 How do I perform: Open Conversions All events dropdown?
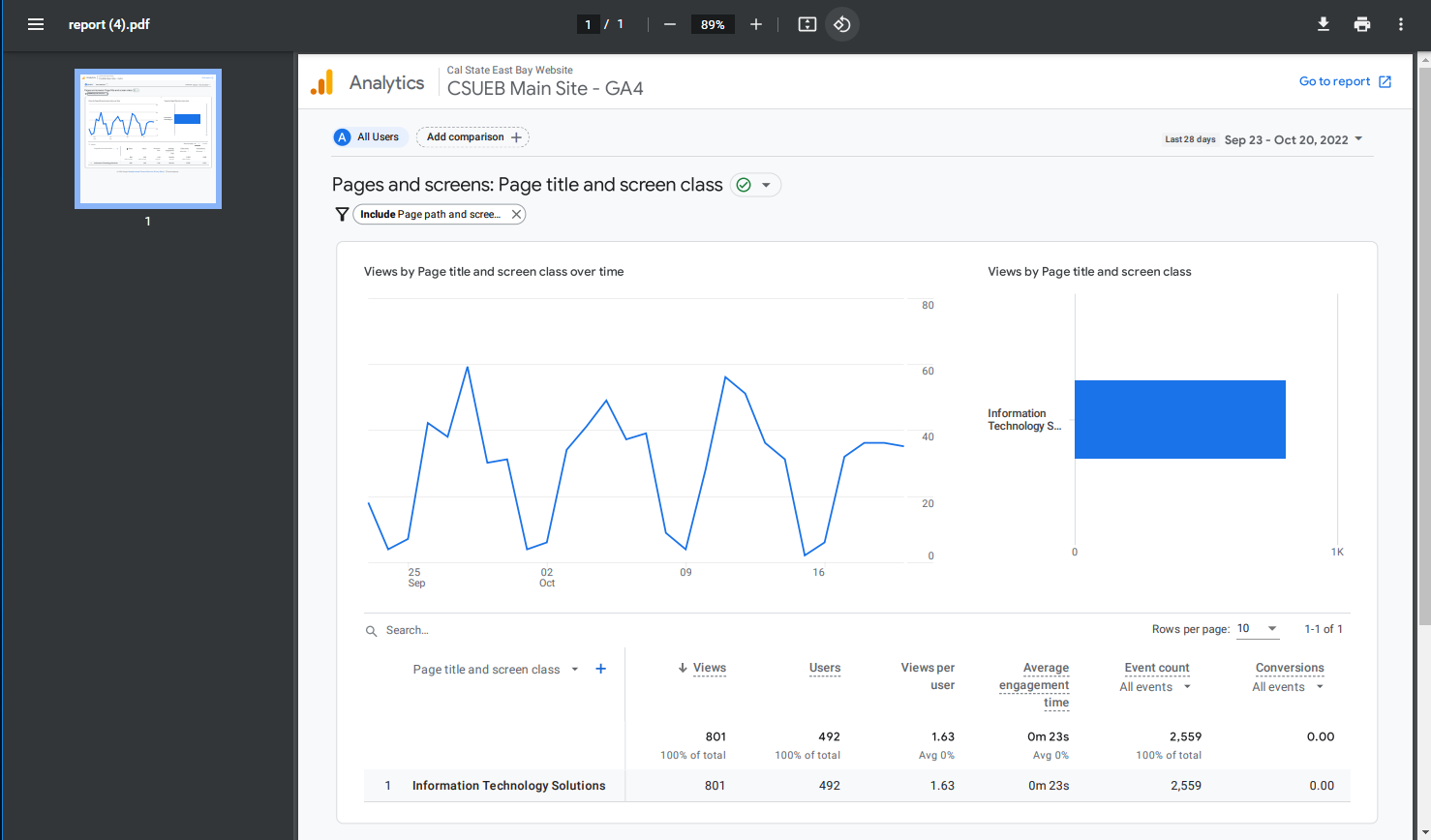click(x=1320, y=687)
